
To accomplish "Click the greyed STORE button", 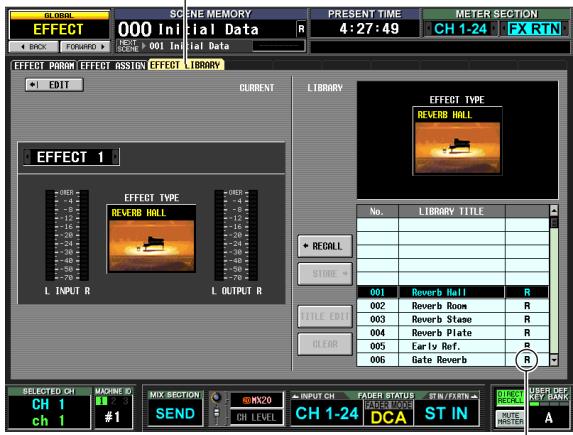I will pos(325,274).
